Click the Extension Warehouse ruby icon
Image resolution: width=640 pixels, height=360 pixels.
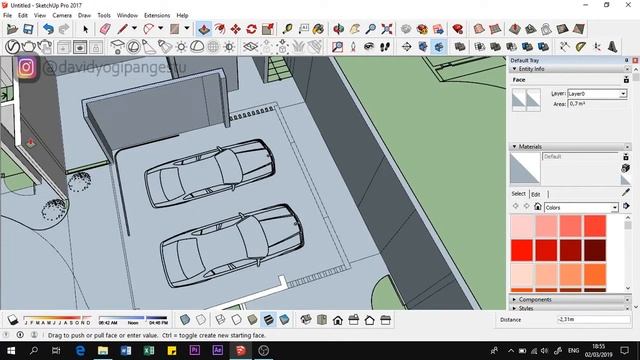coord(458,29)
